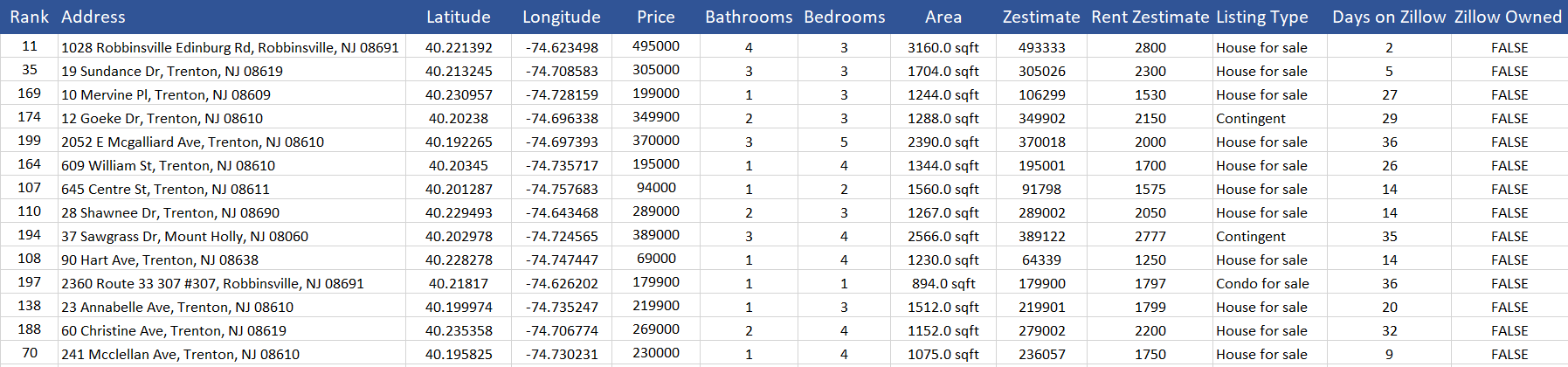Image resolution: width=1568 pixels, height=367 pixels.
Task: Select the Rank header cell
Action: click(30, 17)
